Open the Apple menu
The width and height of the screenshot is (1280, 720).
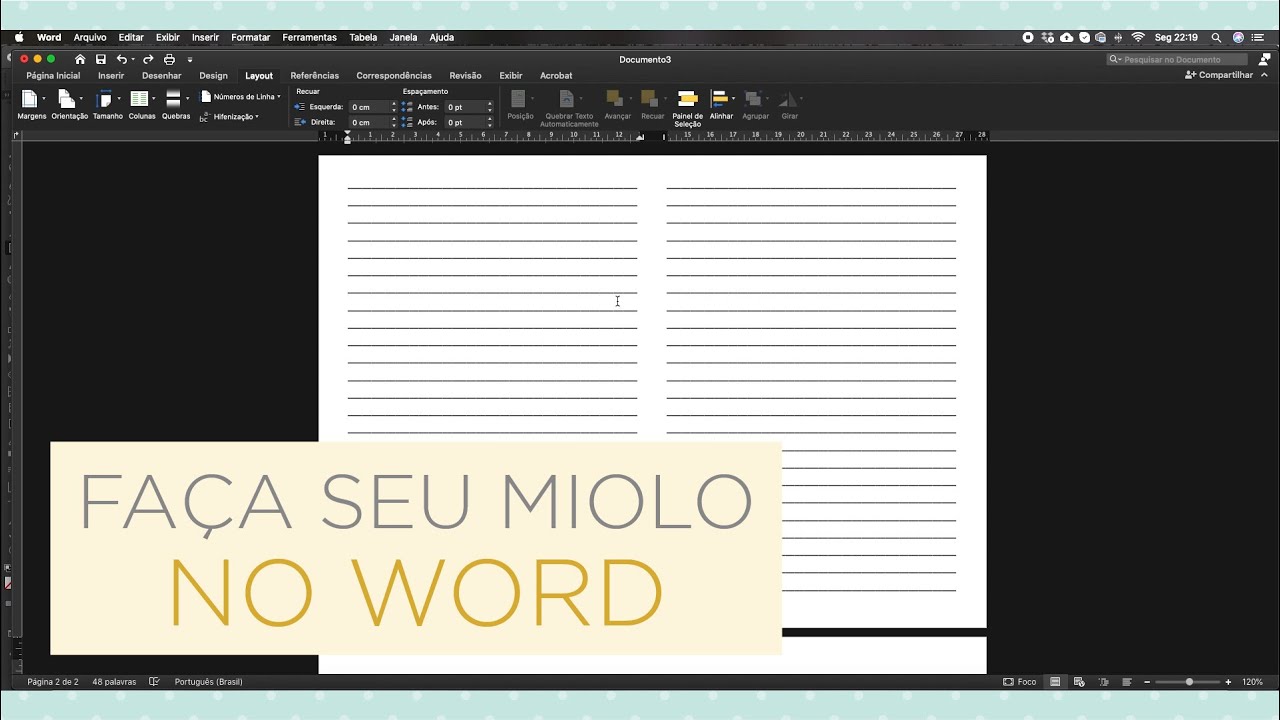[19, 37]
